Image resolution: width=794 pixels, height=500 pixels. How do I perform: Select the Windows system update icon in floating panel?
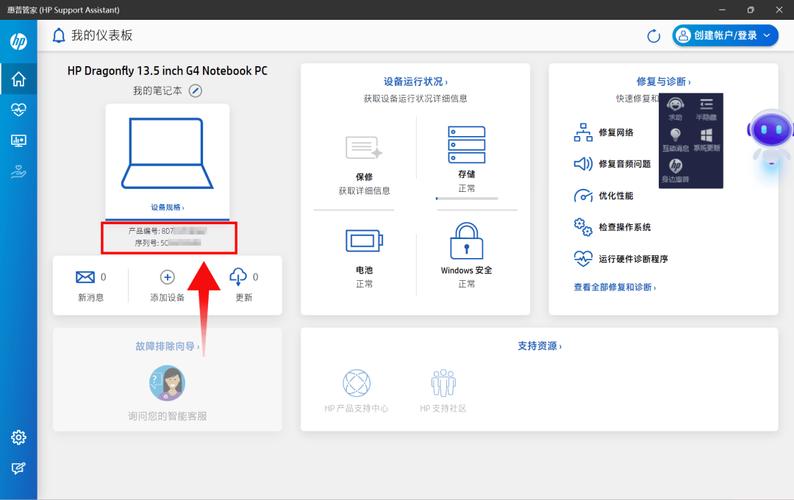[x=707, y=136]
